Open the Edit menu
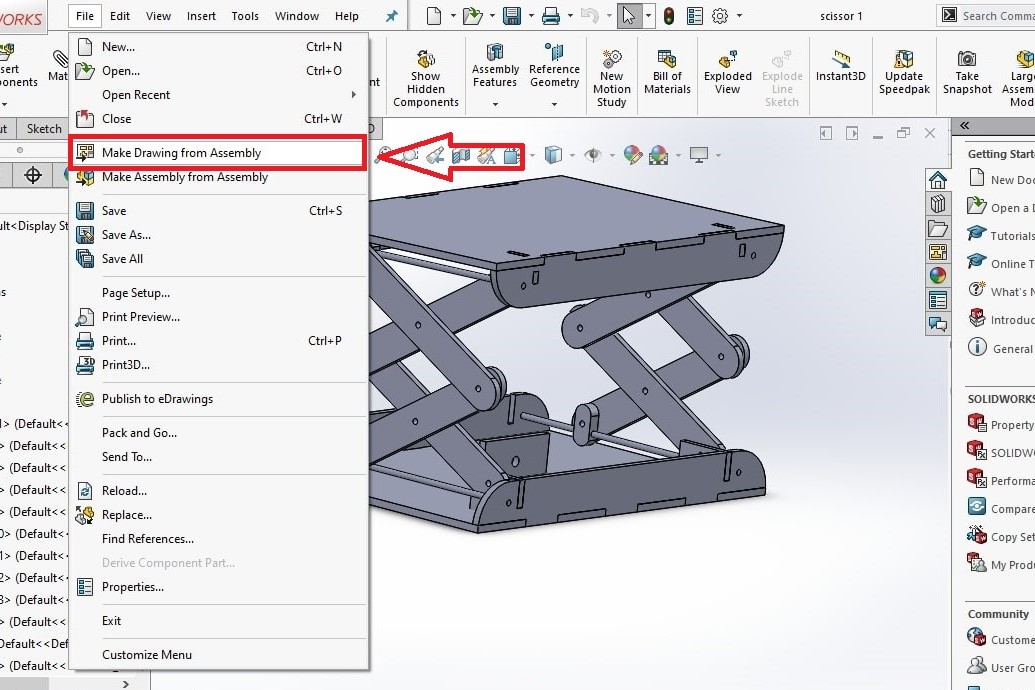The width and height of the screenshot is (1035, 690). (119, 16)
